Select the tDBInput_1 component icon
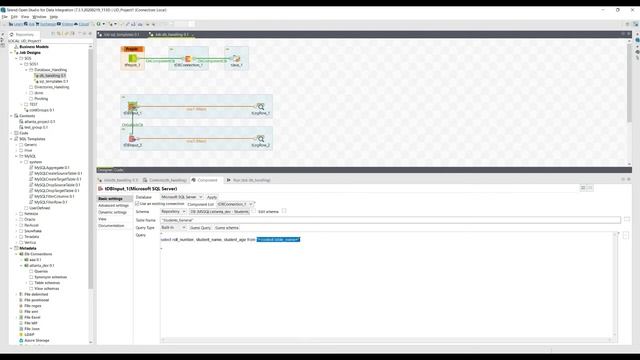Image resolution: width=640 pixels, height=360 pixels. (x=132, y=107)
